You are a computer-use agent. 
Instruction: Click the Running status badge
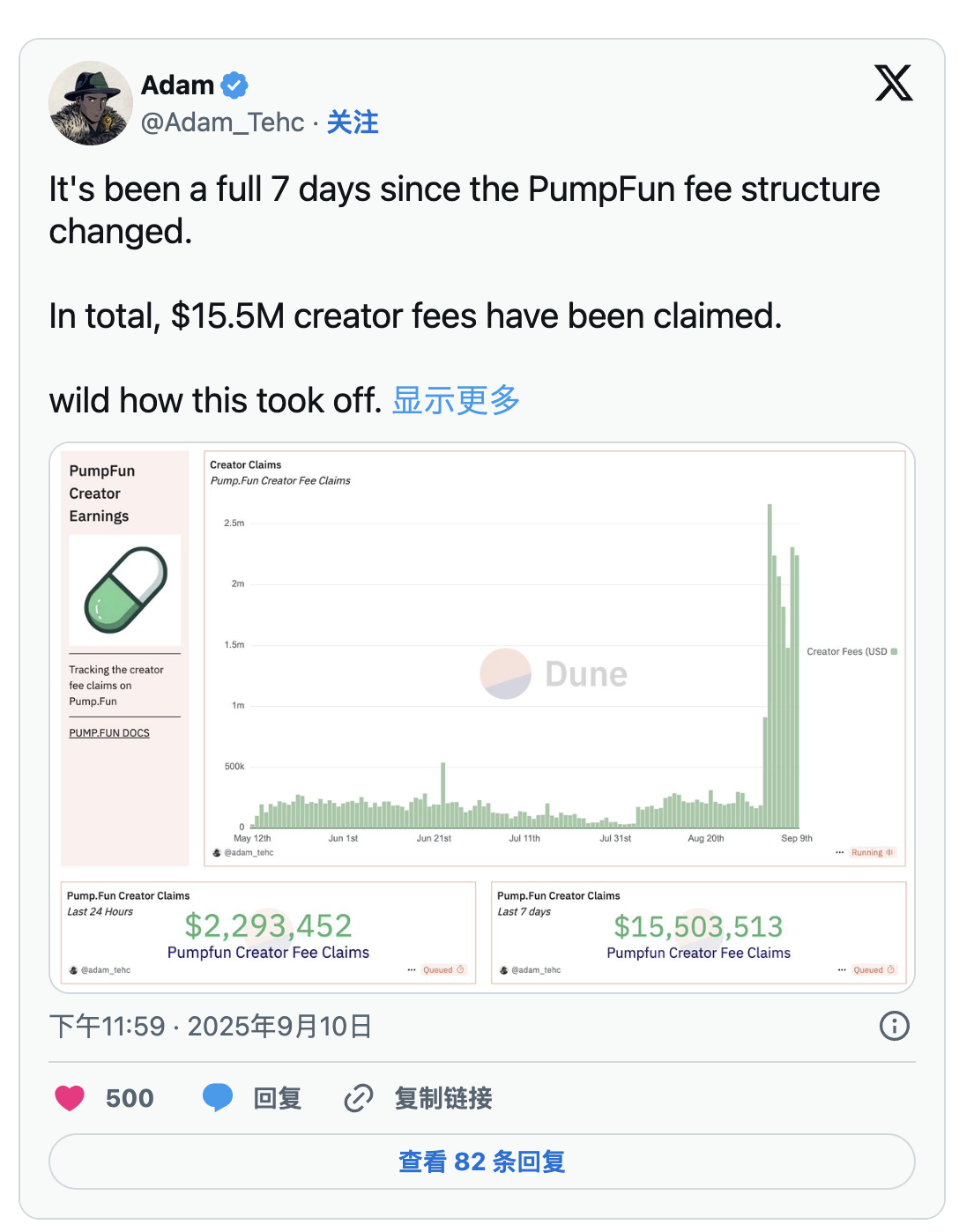[x=873, y=852]
